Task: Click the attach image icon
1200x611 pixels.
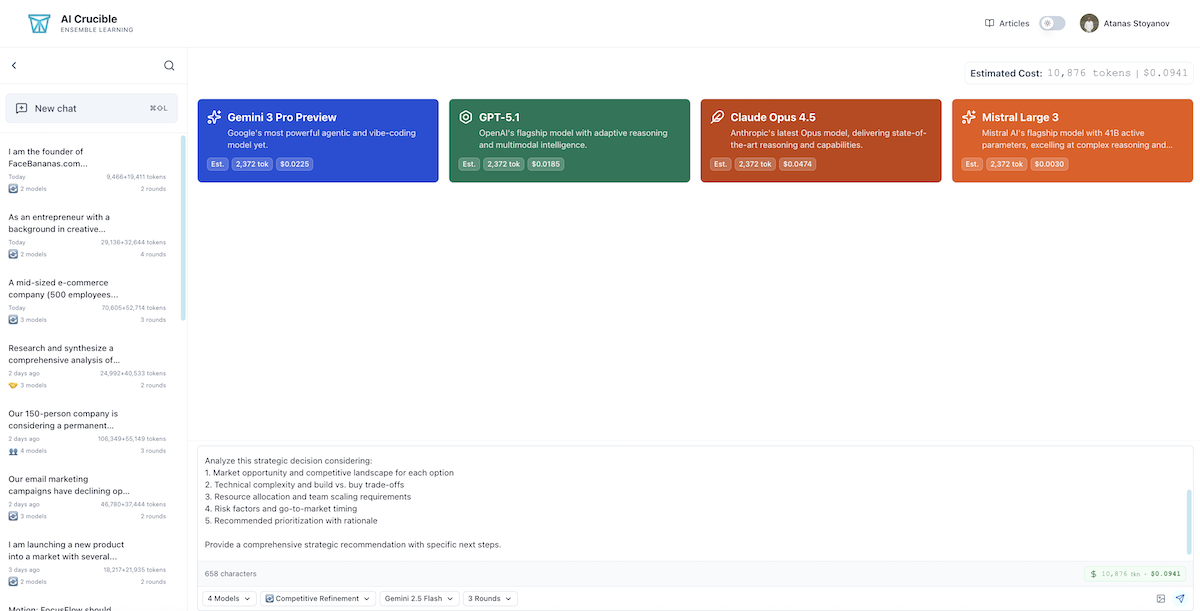Action: (1161, 598)
